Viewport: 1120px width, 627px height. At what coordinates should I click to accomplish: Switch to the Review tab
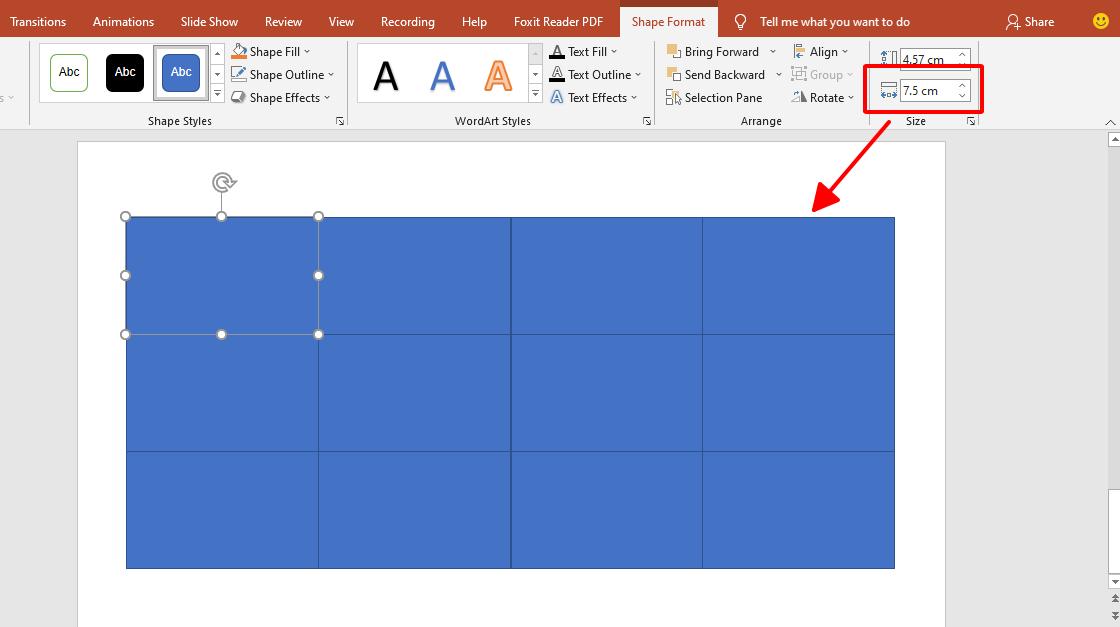pos(284,21)
